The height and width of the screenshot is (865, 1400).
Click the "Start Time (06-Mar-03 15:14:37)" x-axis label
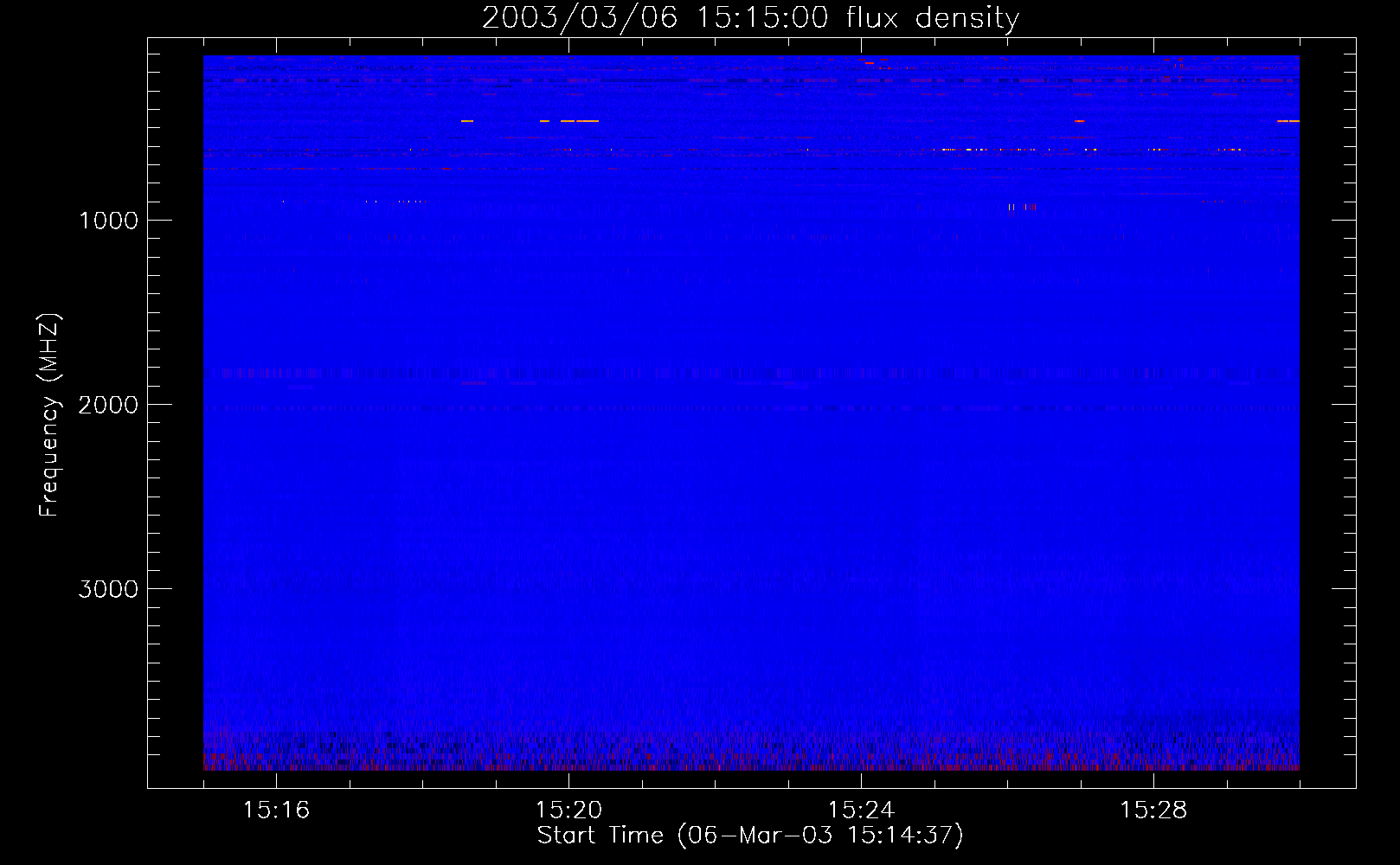(x=750, y=836)
